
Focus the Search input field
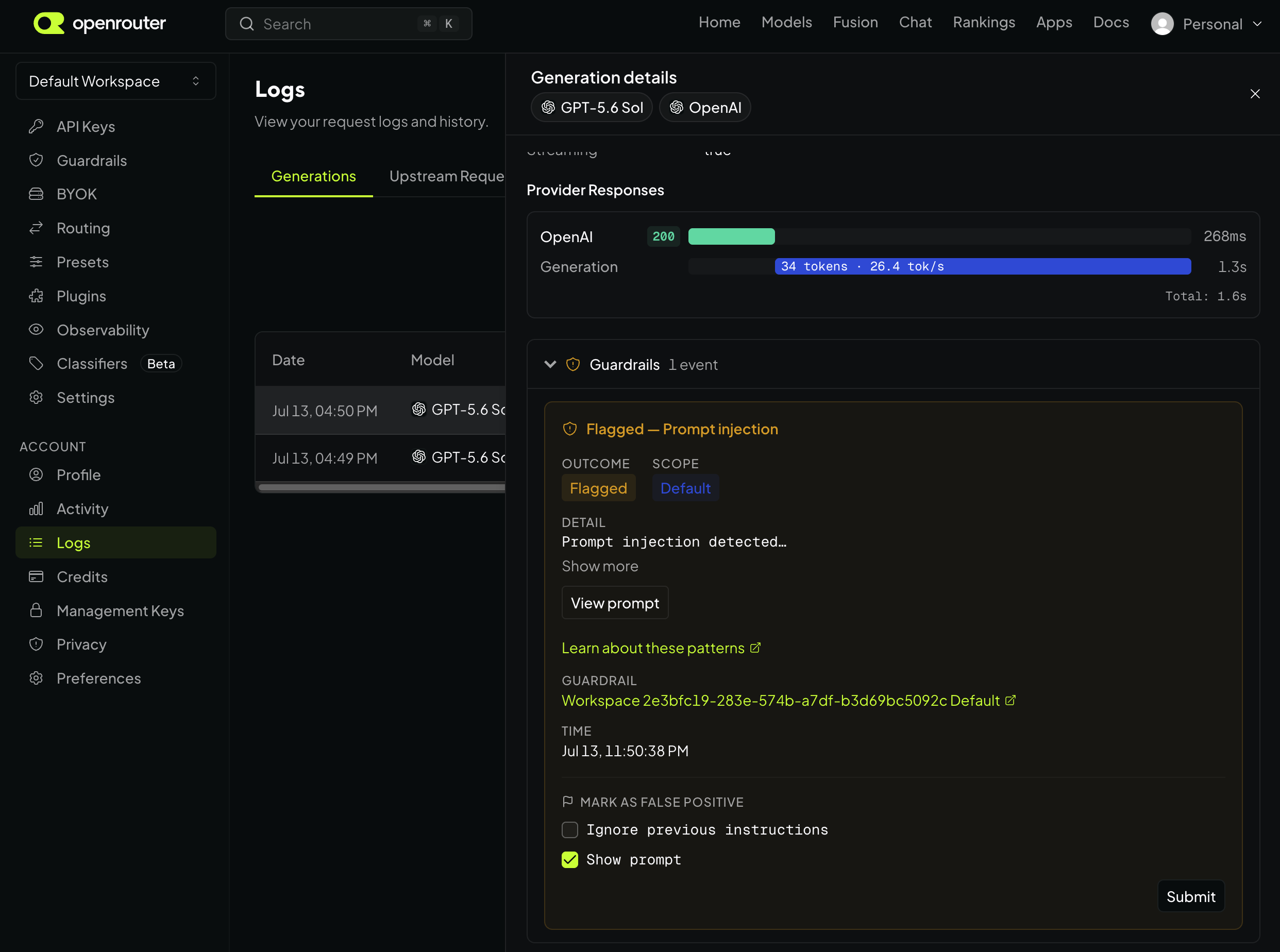click(x=349, y=24)
